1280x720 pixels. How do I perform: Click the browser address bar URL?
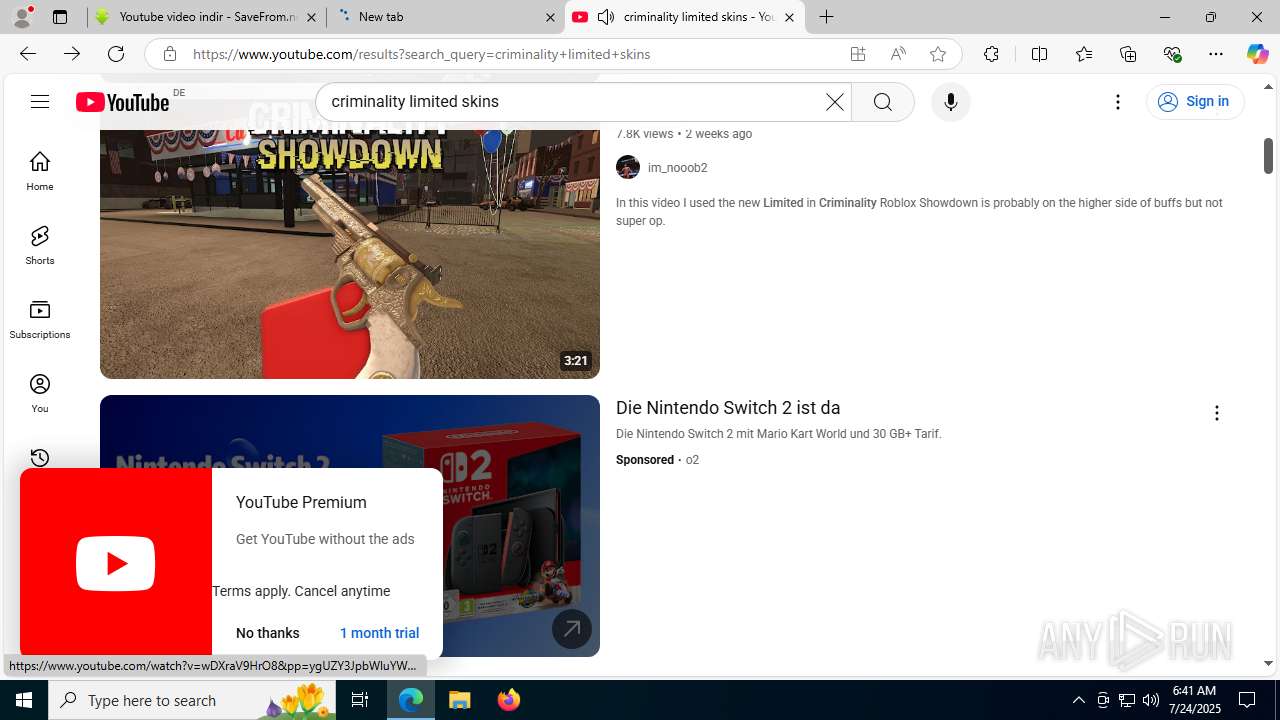(421, 54)
